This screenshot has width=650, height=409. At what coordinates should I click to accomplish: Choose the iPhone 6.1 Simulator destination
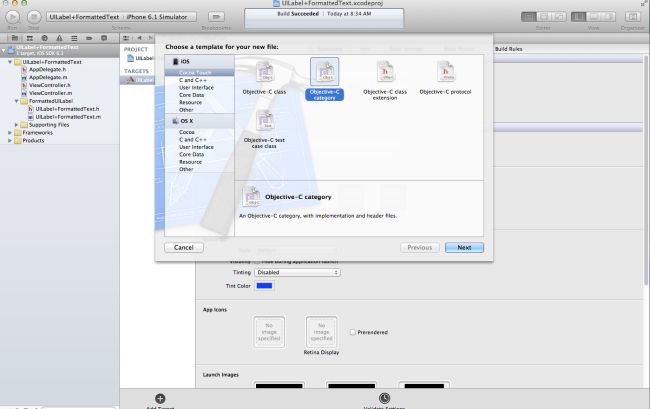point(157,17)
